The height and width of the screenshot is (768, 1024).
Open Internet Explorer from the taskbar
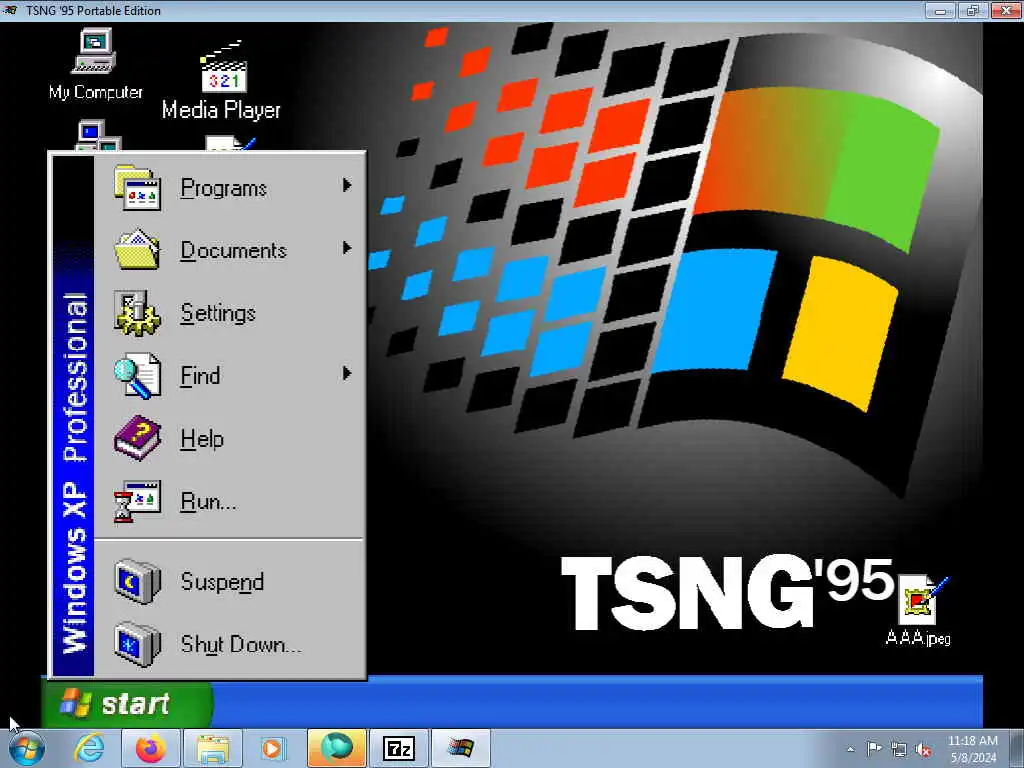89,748
